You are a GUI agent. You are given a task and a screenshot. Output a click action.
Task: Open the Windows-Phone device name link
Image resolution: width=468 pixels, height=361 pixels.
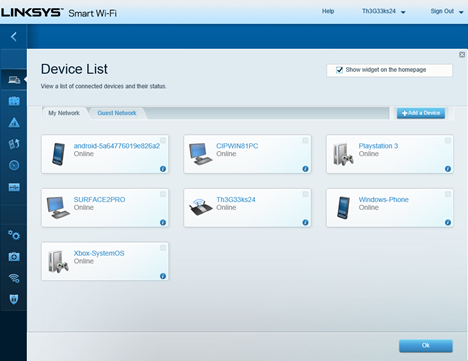pos(384,200)
